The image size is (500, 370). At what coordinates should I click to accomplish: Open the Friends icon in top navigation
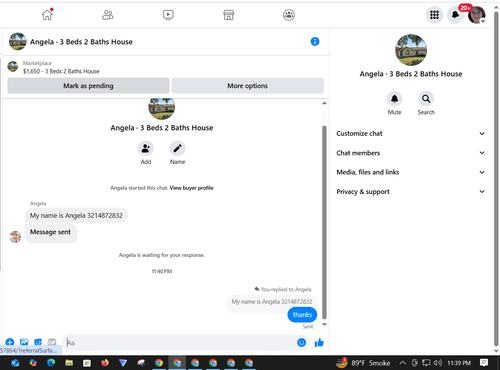(108, 15)
